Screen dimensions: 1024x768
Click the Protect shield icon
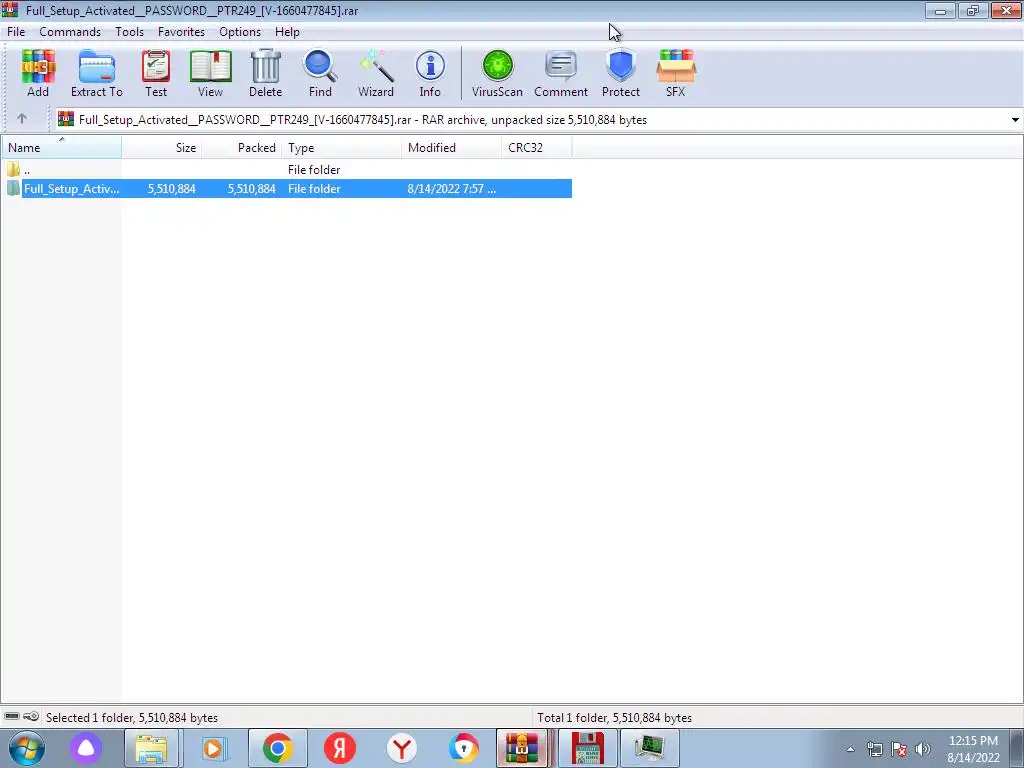(x=620, y=73)
